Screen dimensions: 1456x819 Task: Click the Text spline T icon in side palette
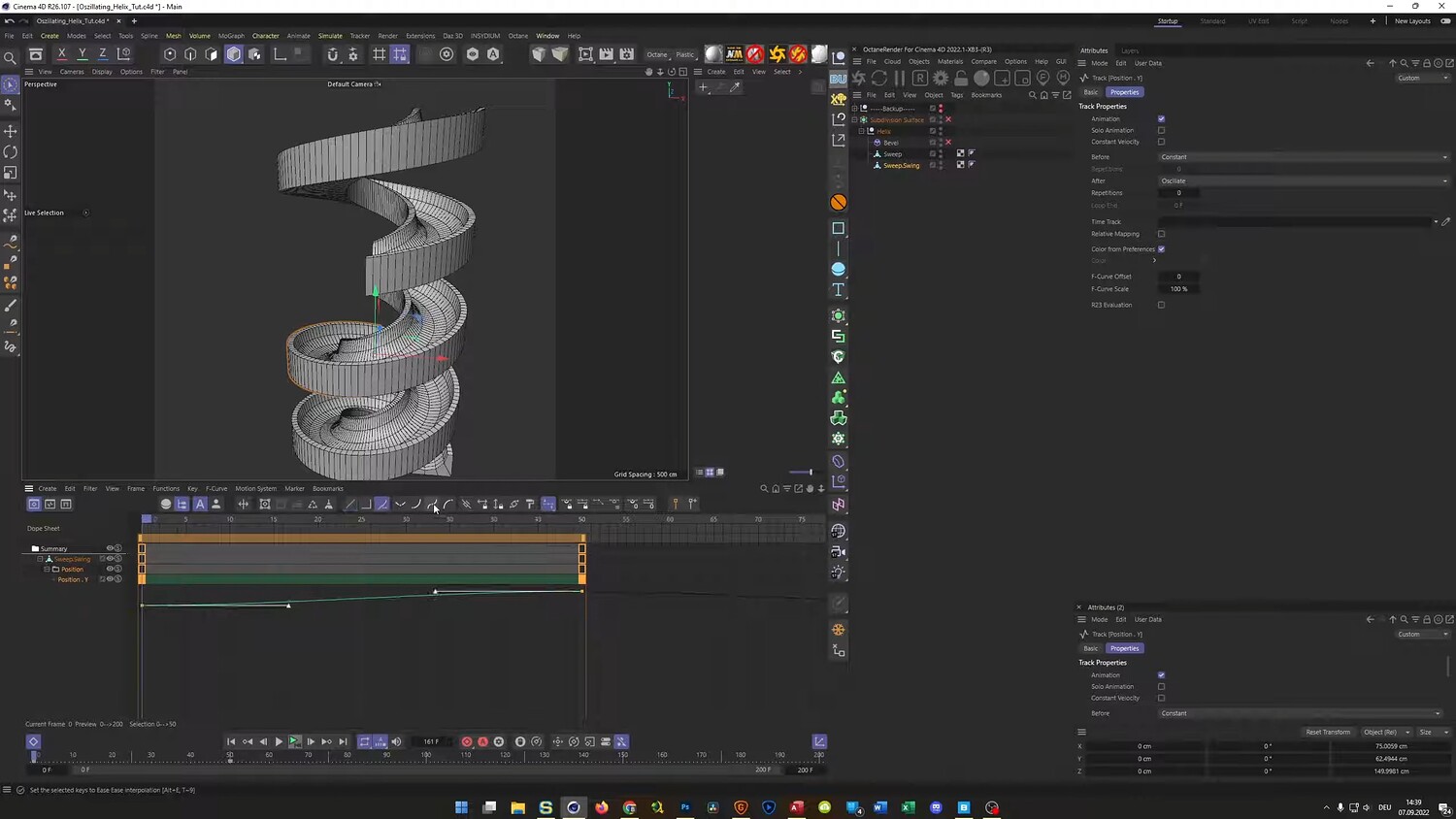[839, 290]
